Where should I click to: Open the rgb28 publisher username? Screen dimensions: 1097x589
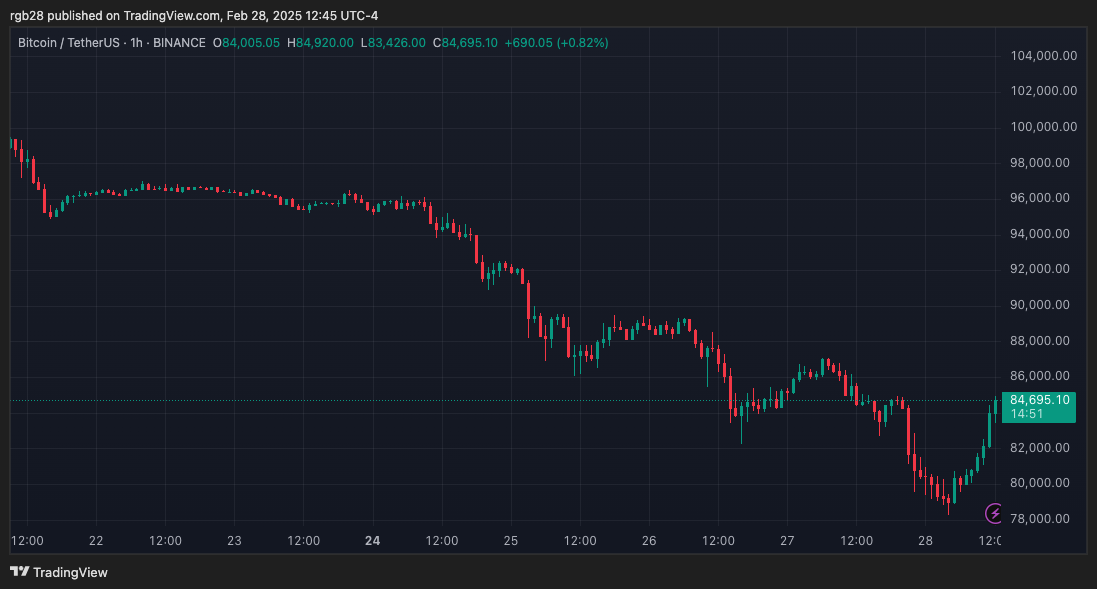click(29, 16)
